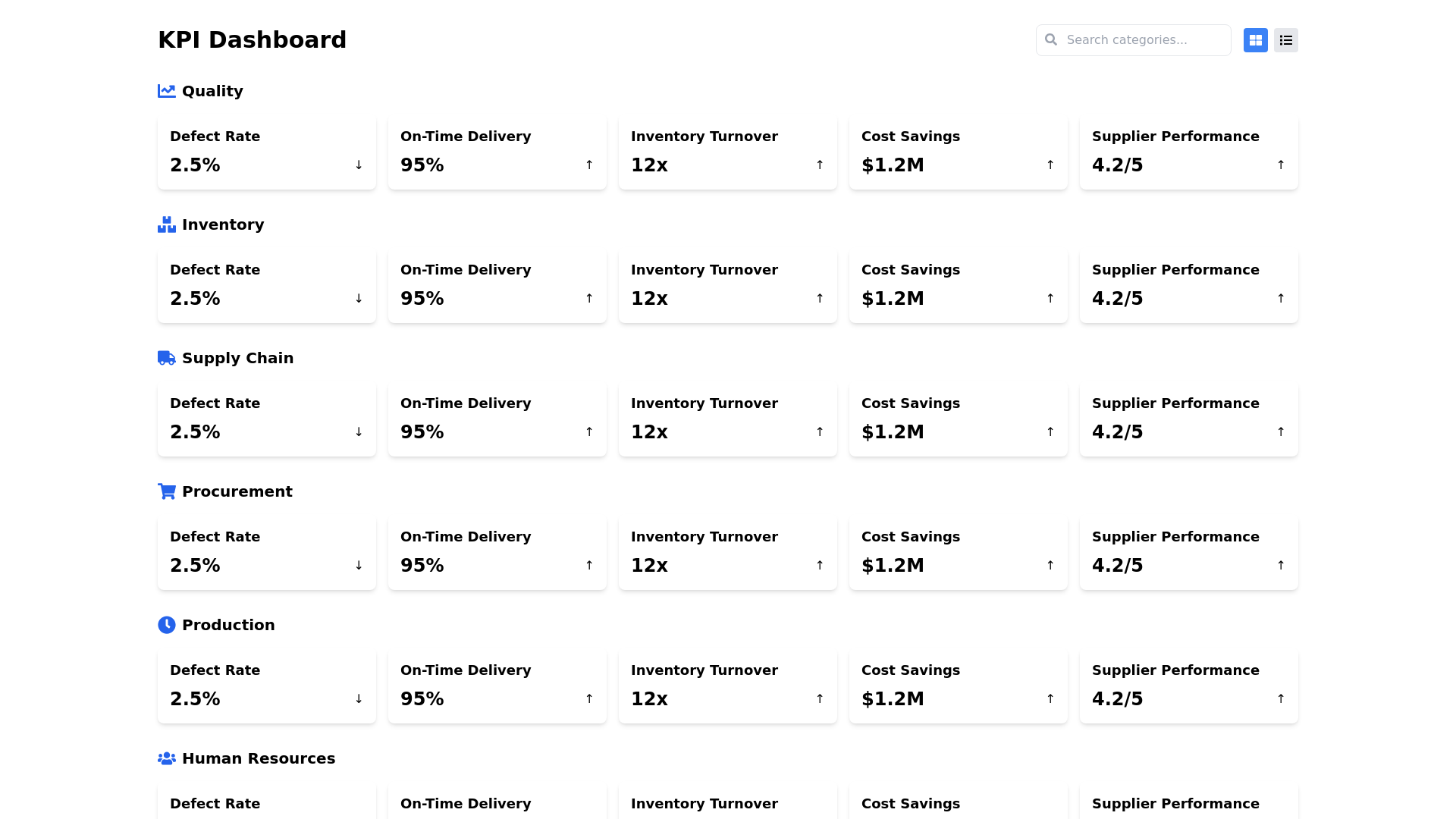This screenshot has height=819, width=1456.
Task: Open the Cost Savings card under Procurement
Action: (x=958, y=553)
